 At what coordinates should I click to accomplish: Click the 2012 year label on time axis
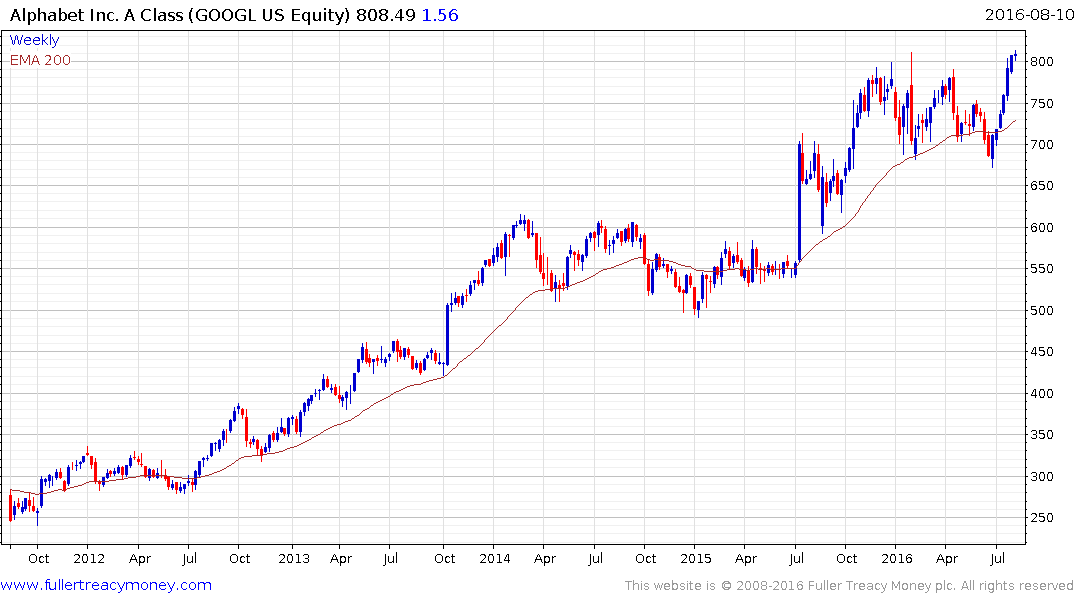(89, 559)
